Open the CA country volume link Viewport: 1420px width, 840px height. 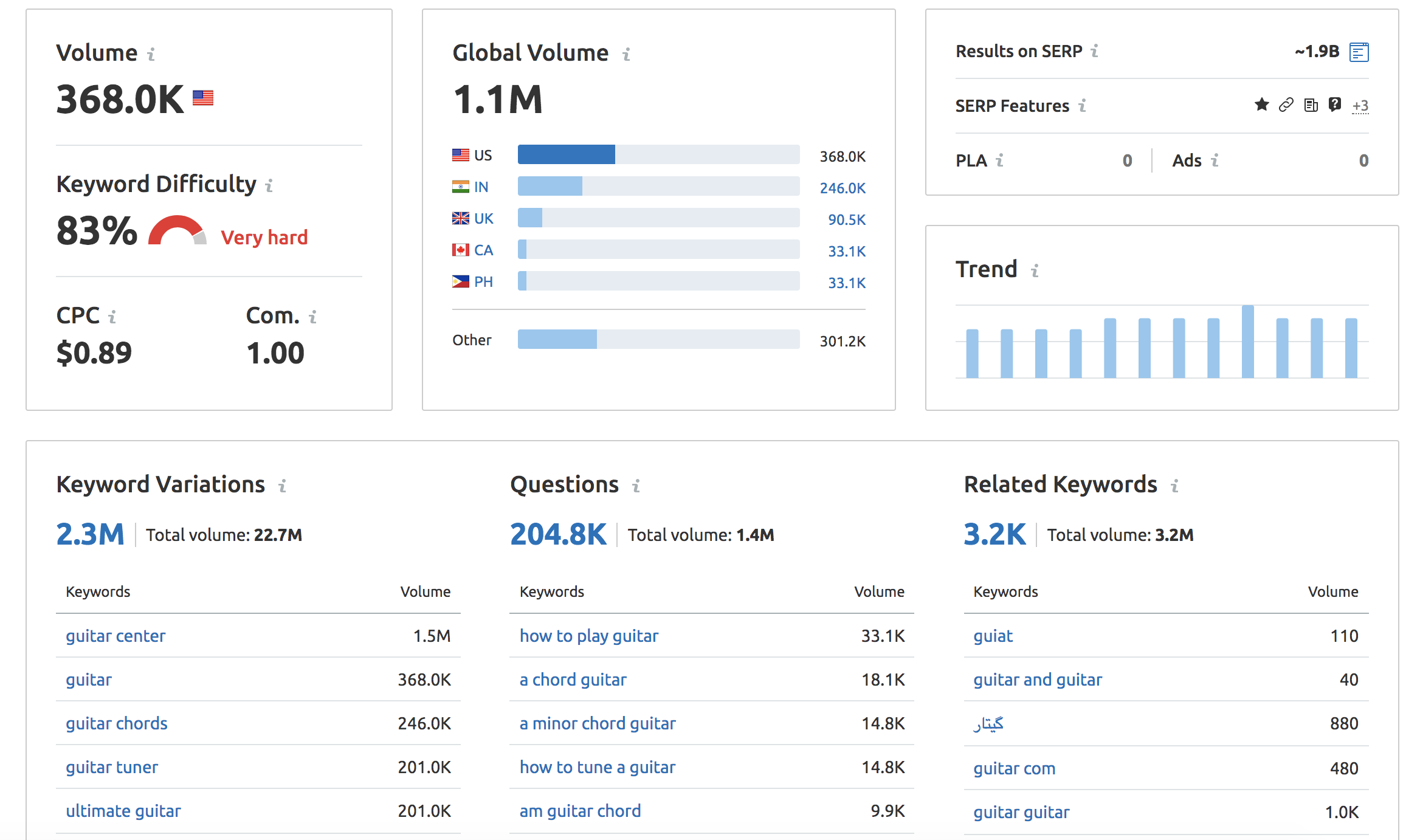[484, 250]
